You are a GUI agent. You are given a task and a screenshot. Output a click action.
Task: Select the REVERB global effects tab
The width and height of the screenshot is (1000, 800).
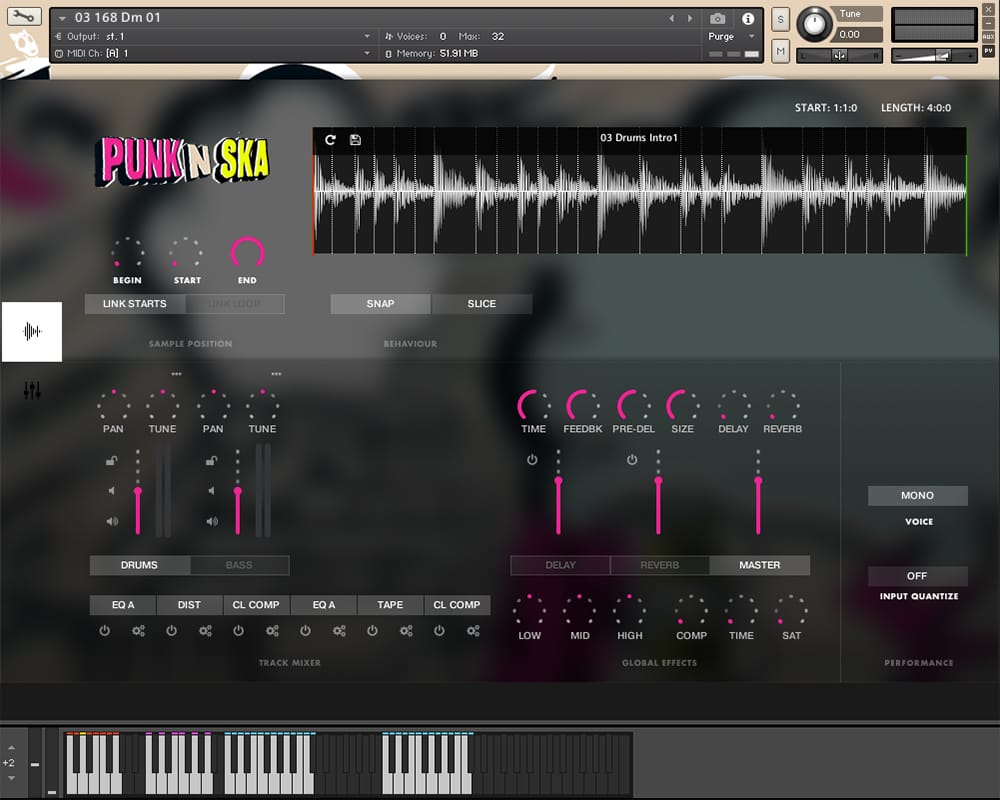tap(659, 565)
